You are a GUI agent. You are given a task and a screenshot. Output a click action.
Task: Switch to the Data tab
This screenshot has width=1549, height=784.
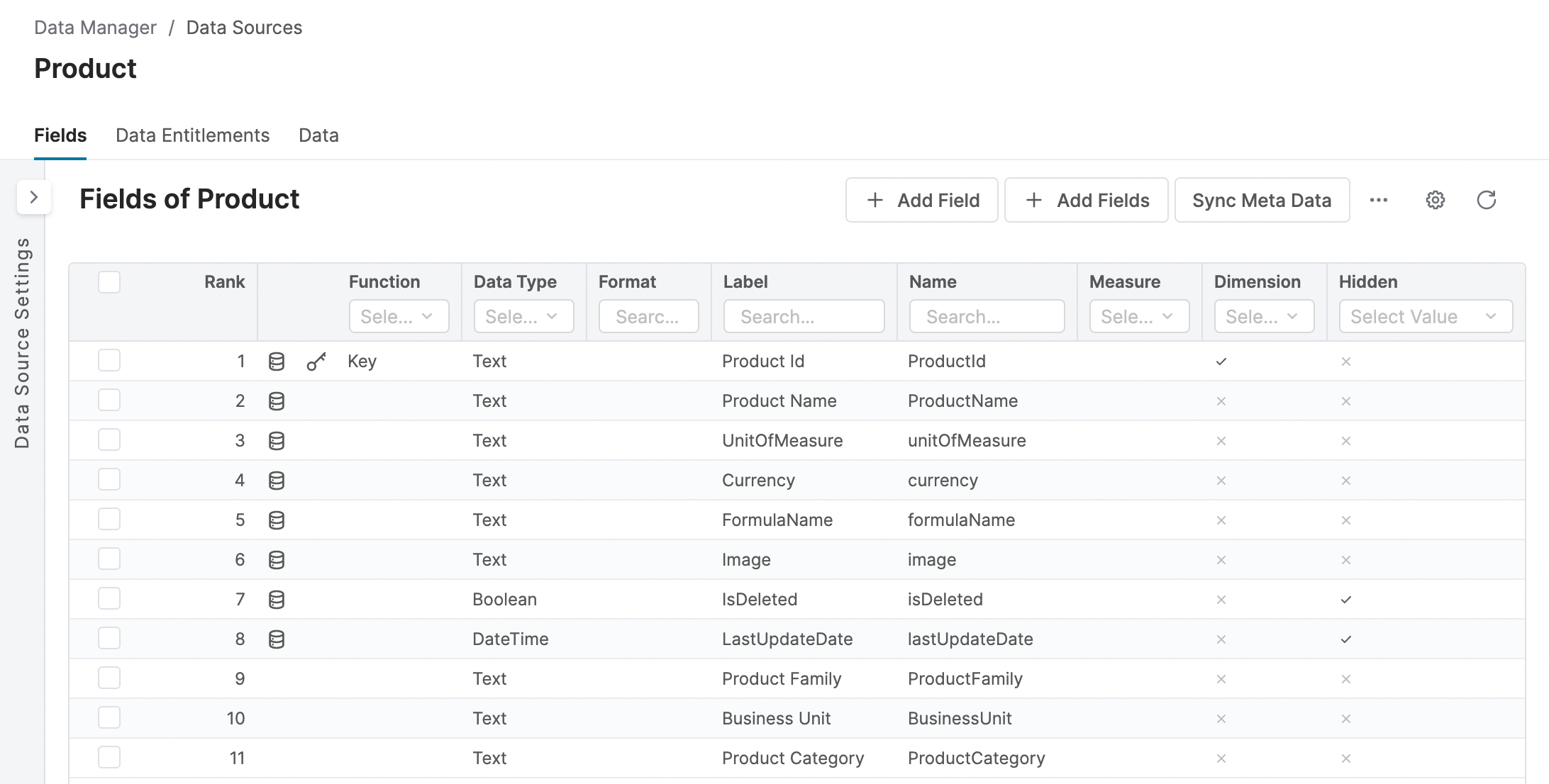[x=318, y=135]
